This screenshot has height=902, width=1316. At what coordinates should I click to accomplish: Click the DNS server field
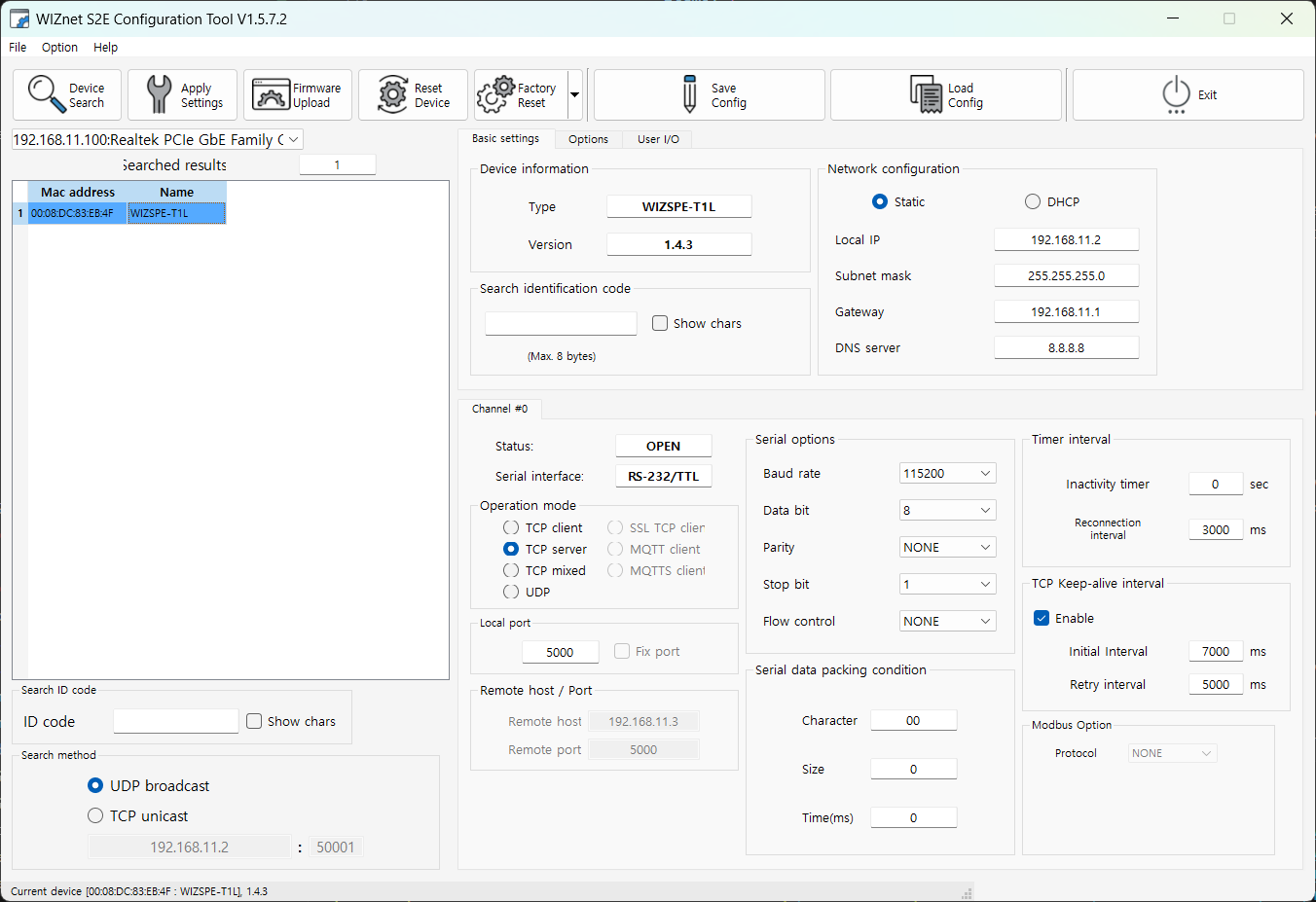[x=1066, y=347]
